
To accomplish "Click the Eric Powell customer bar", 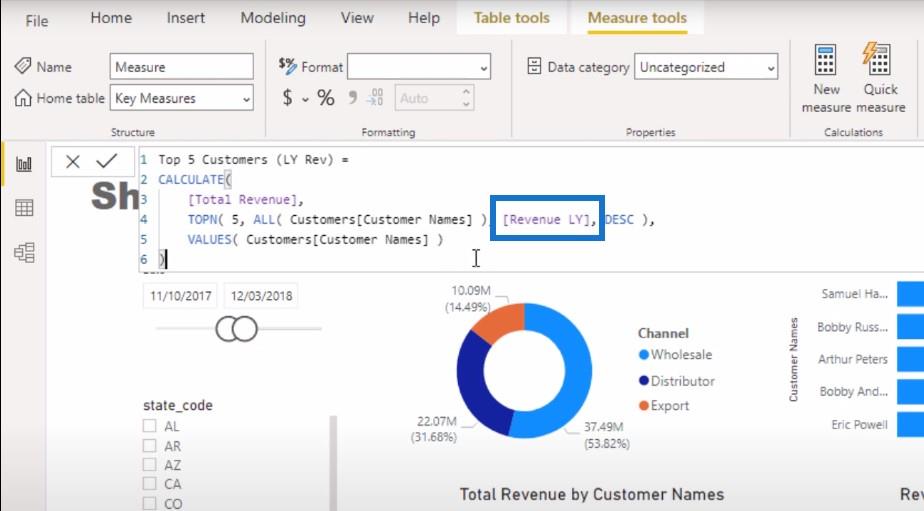I will [910, 424].
